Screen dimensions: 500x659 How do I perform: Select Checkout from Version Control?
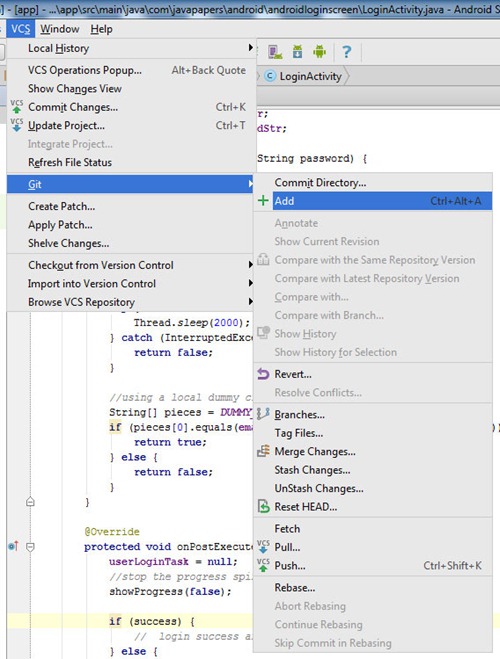[132, 265]
